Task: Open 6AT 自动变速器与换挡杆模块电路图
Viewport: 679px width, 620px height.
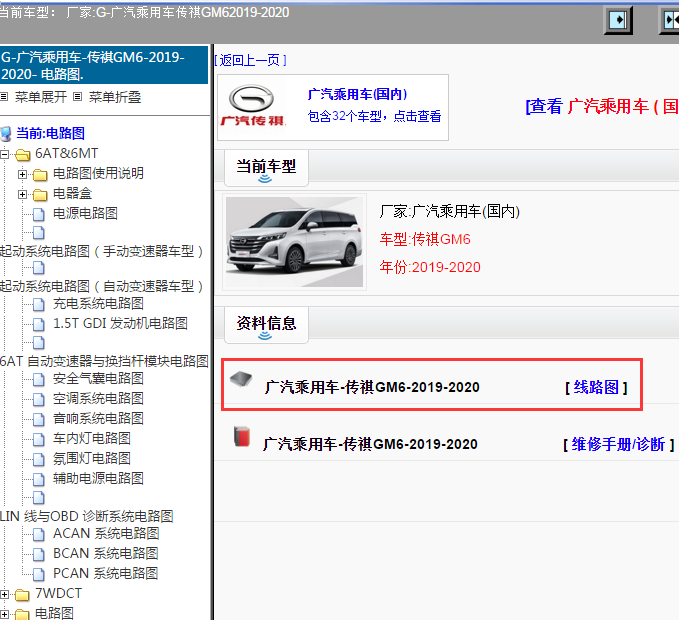Action: coord(104,361)
